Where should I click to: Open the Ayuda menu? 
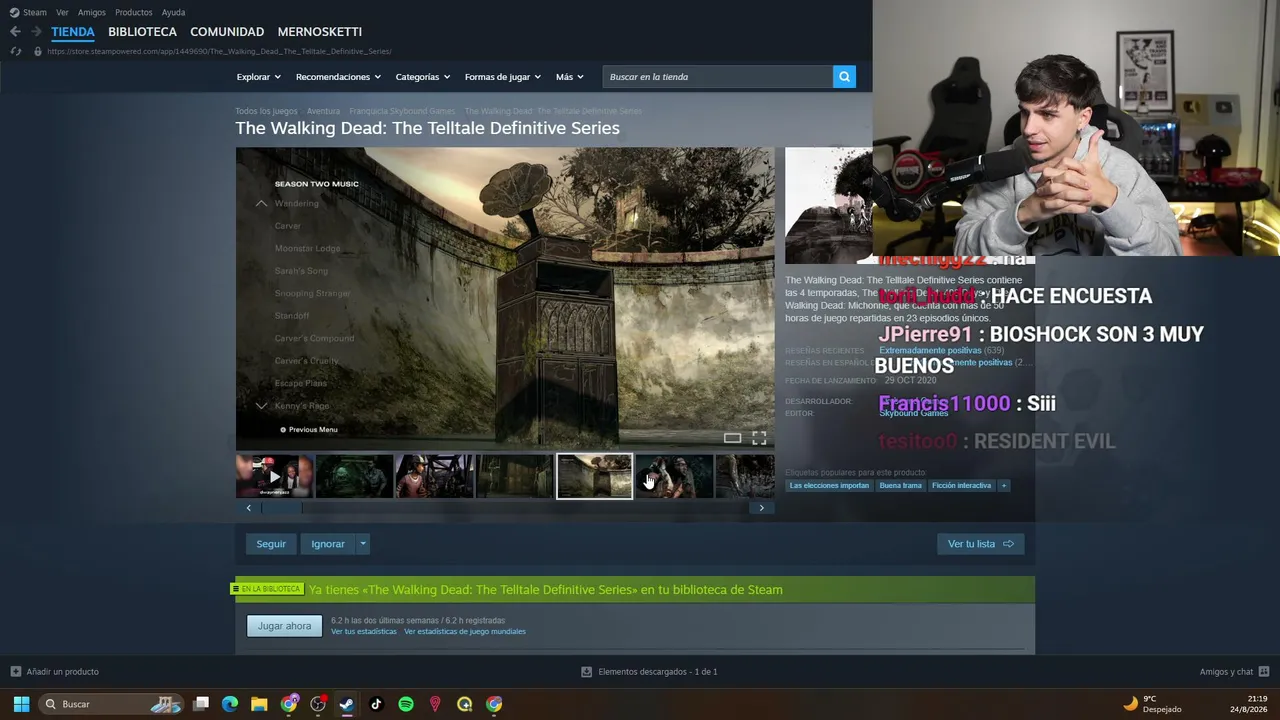173,12
